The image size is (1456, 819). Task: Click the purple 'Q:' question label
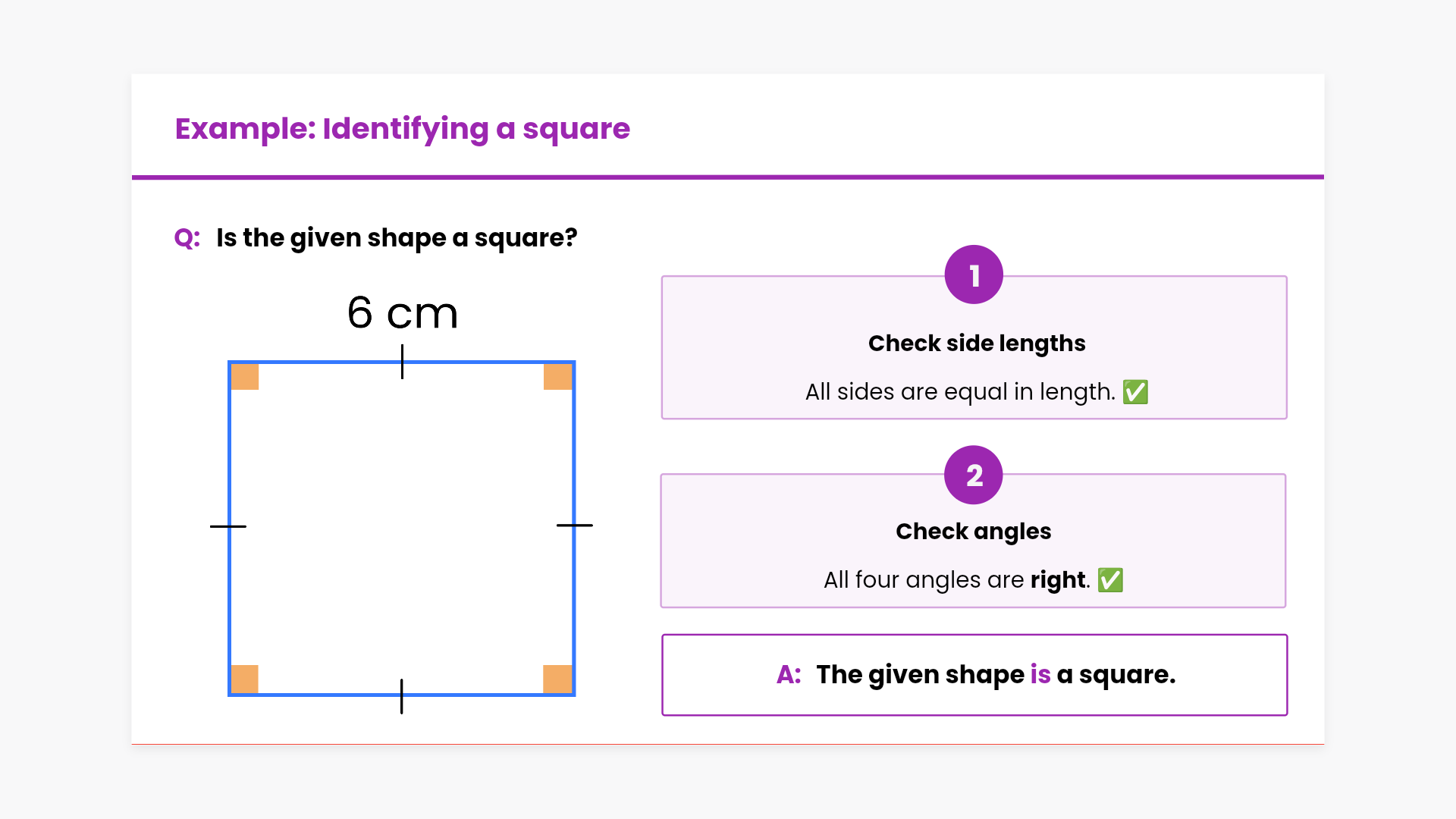[x=187, y=238]
